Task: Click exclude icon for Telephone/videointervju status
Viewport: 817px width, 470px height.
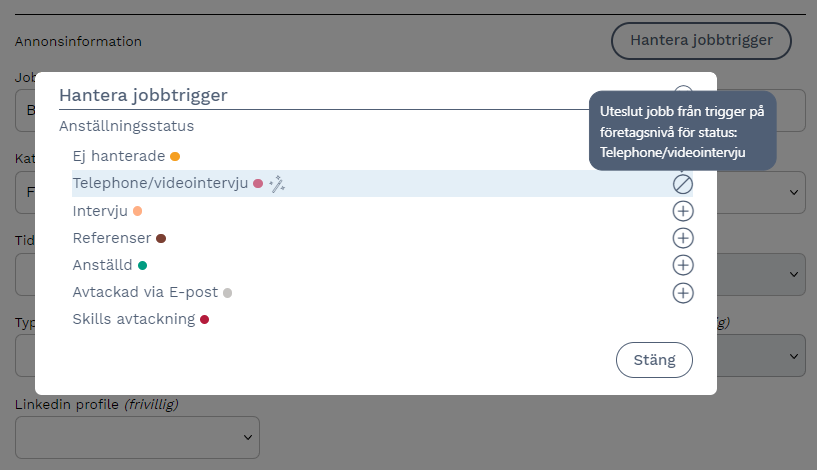Action: [683, 184]
